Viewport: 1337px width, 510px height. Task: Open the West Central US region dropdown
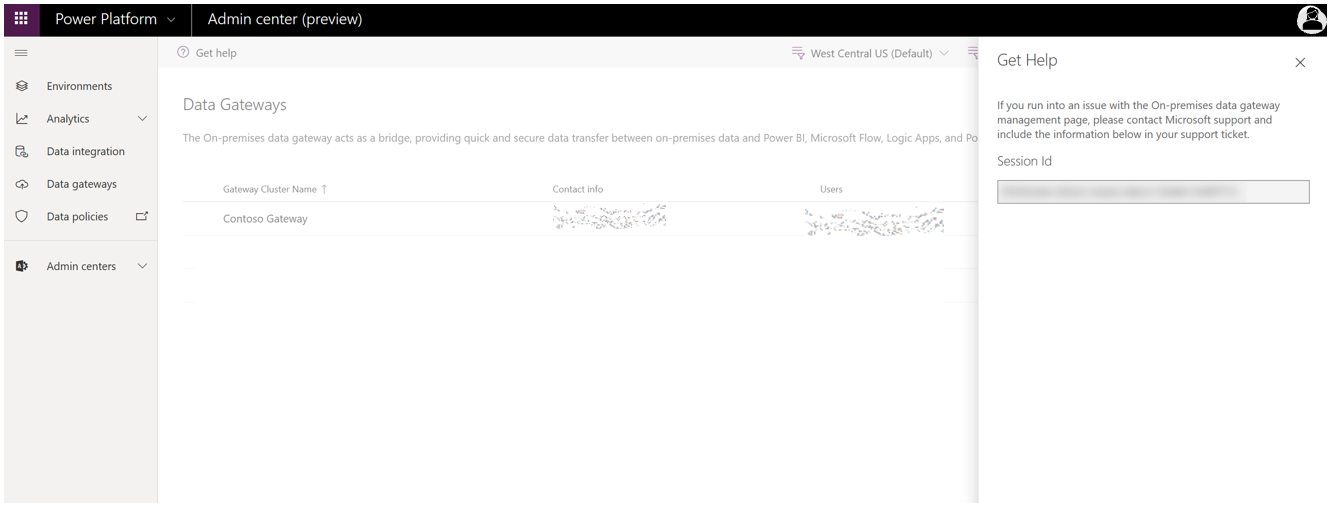[x=870, y=54]
